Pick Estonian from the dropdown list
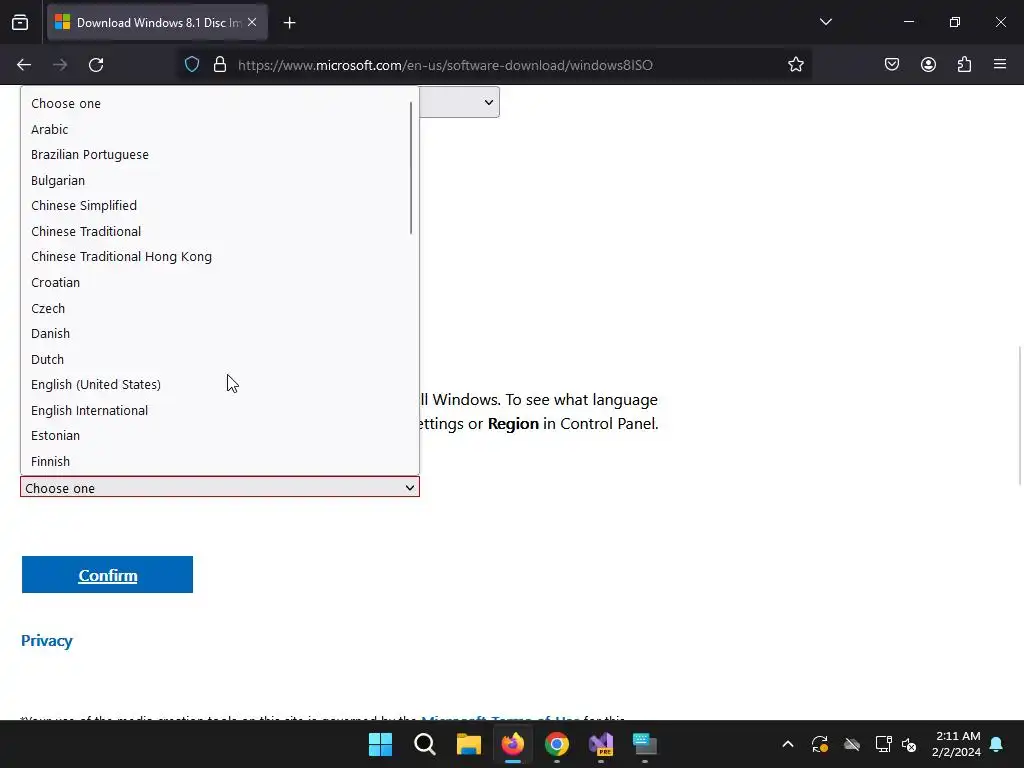This screenshot has height=768, width=1024. coord(219,436)
